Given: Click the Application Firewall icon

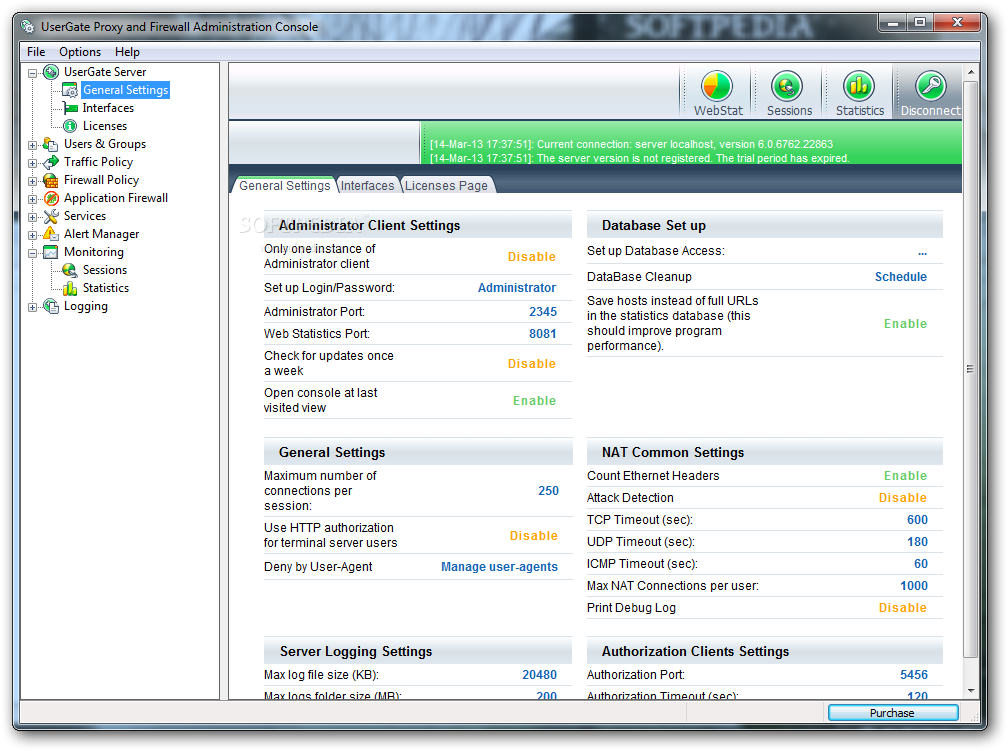Looking at the screenshot, I should pos(51,198).
